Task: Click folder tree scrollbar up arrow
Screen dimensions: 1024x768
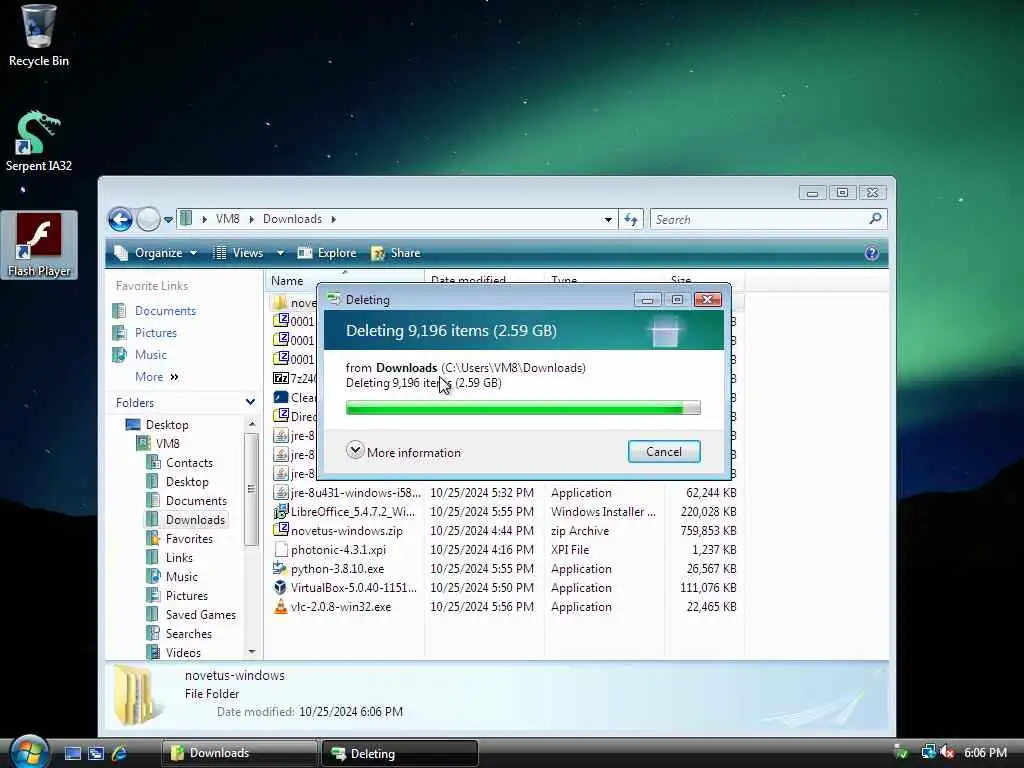Action: pyautogui.click(x=251, y=424)
